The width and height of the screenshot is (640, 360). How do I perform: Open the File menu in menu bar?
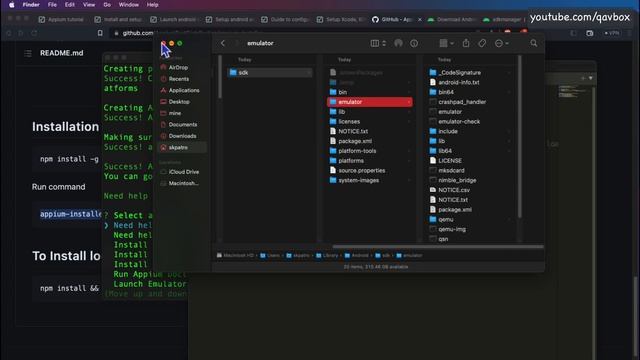[52, 5]
